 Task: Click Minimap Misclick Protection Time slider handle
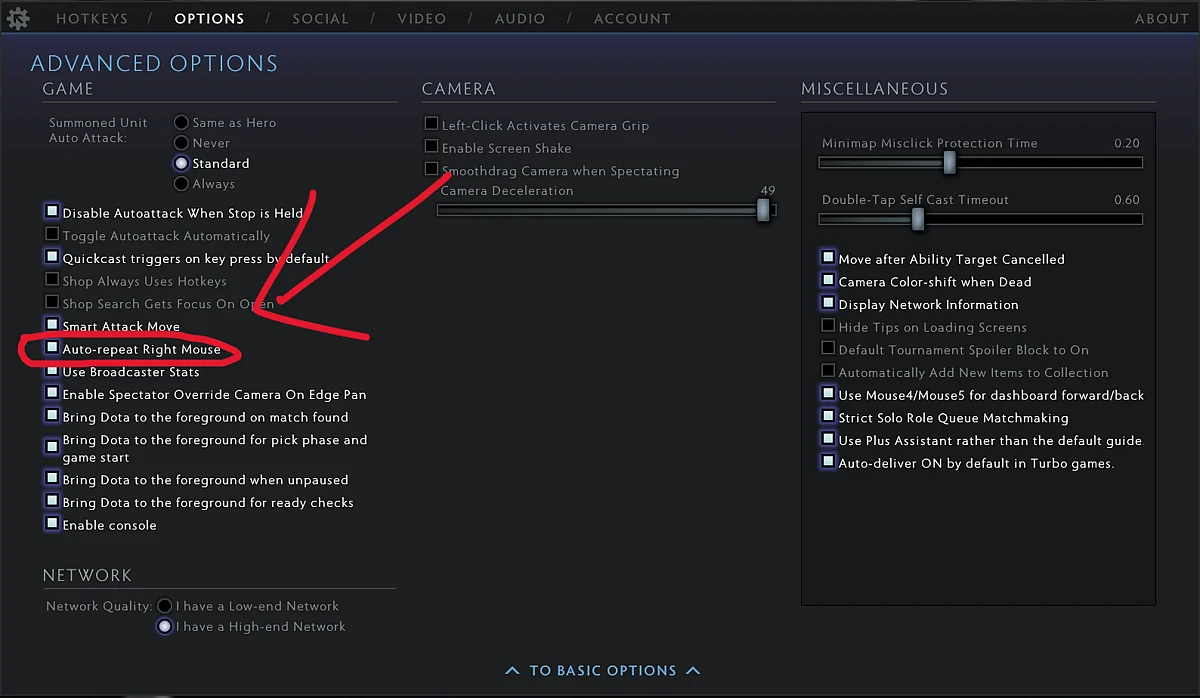[950, 162]
